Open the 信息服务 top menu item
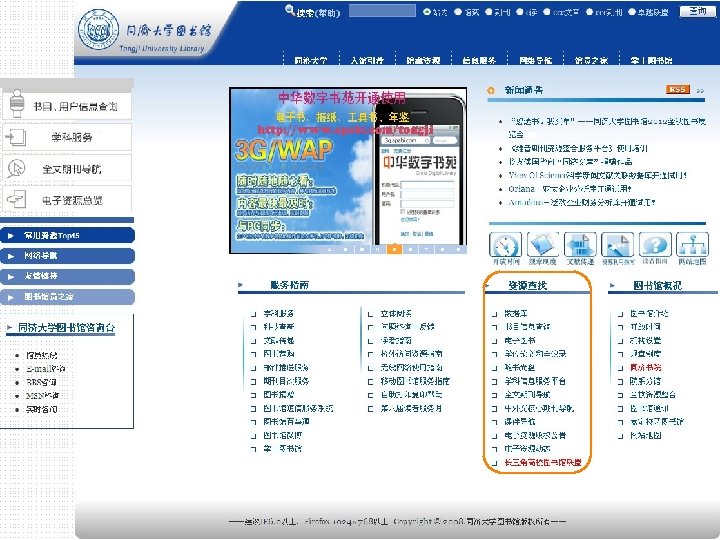 479,60
